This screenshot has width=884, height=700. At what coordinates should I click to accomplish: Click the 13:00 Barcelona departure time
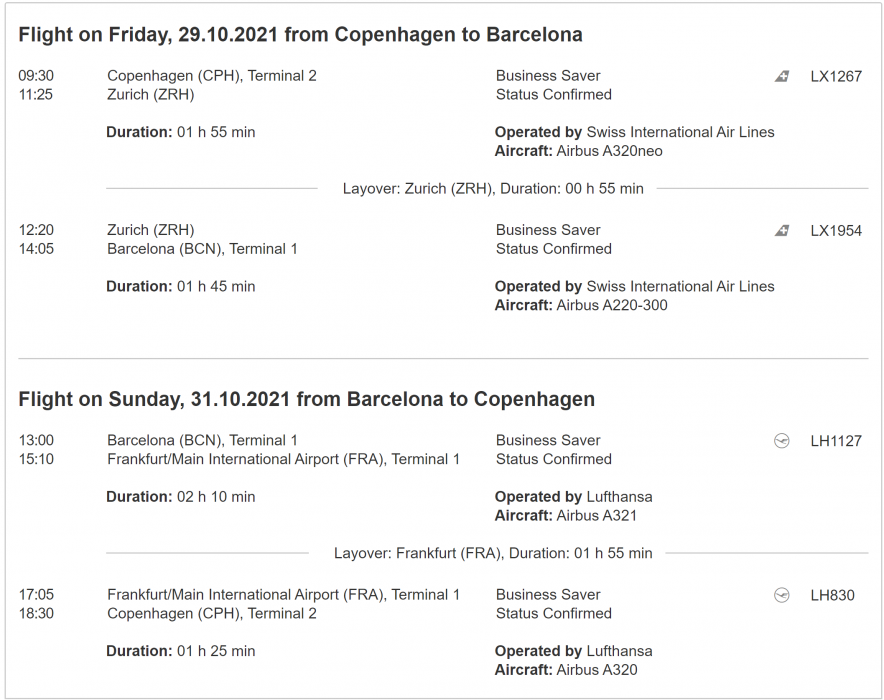click(x=36, y=441)
